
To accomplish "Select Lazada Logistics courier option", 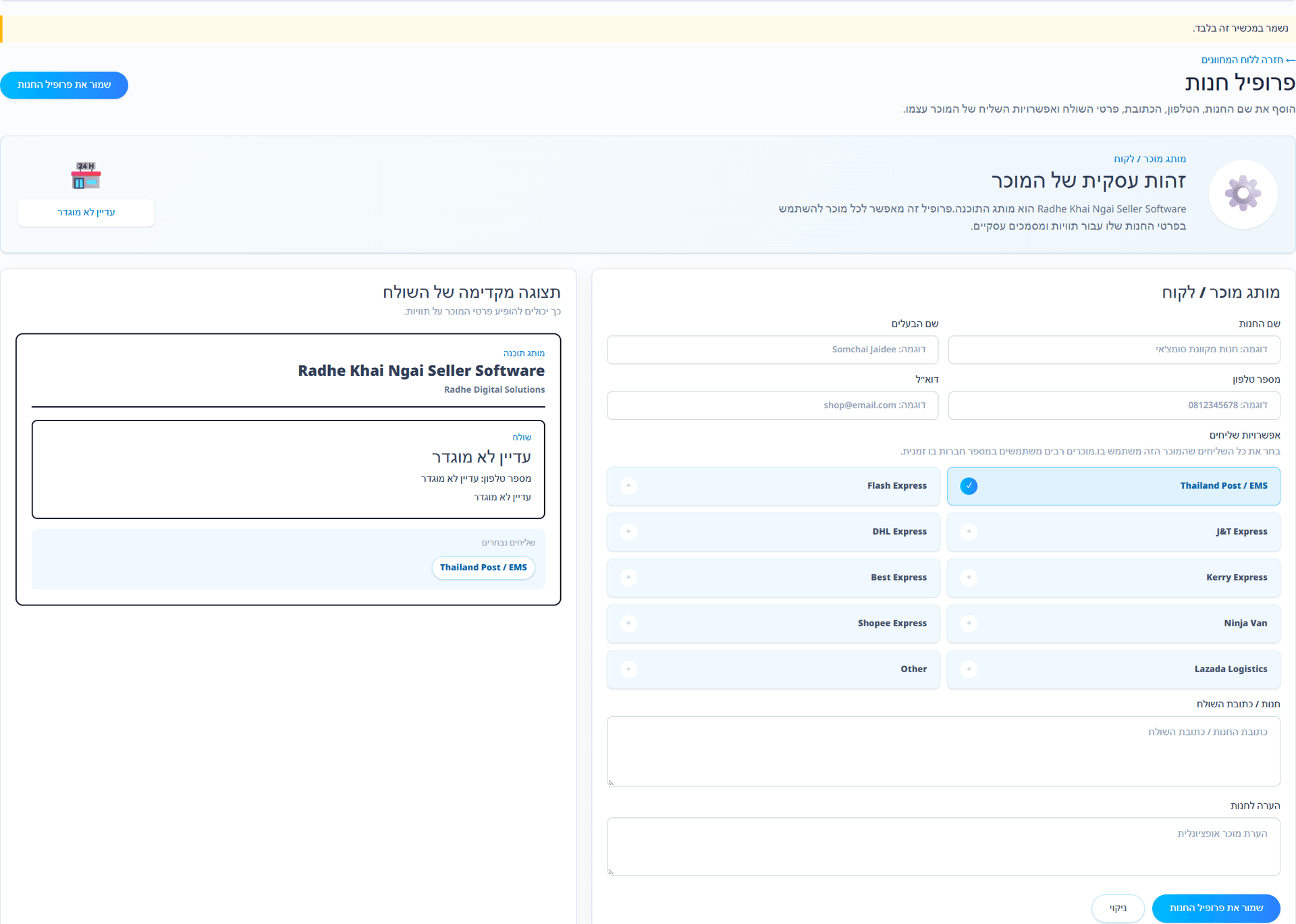I will [x=1113, y=670].
